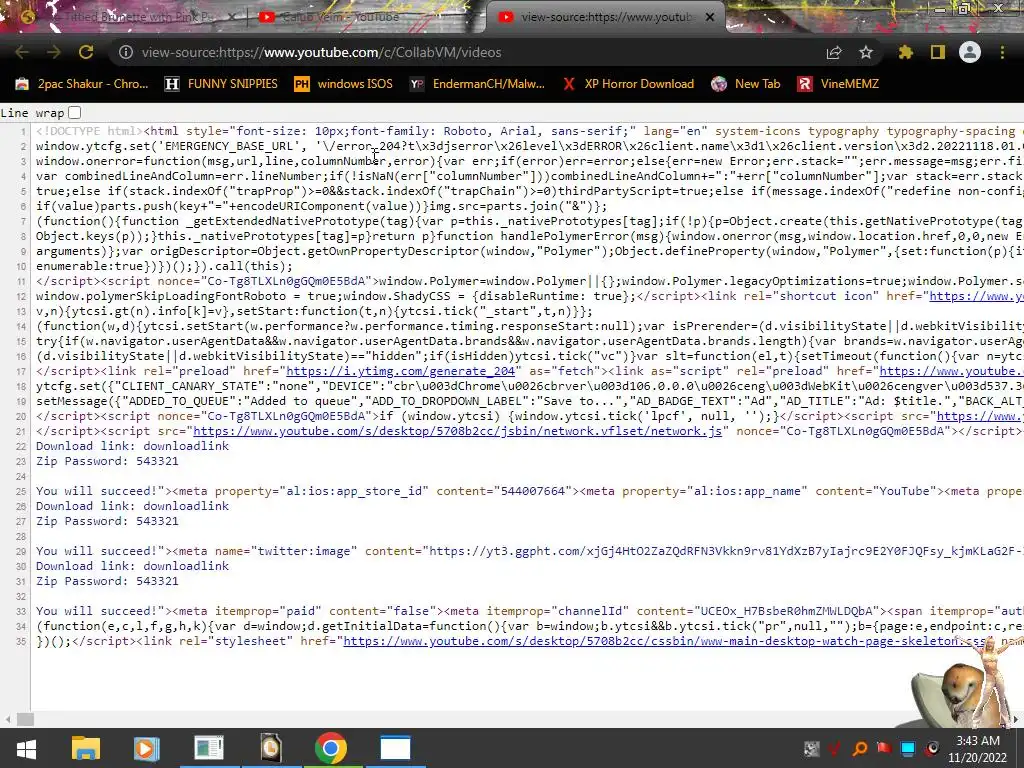Close the view-source tab
1024x768 pixels.
pos(710,17)
